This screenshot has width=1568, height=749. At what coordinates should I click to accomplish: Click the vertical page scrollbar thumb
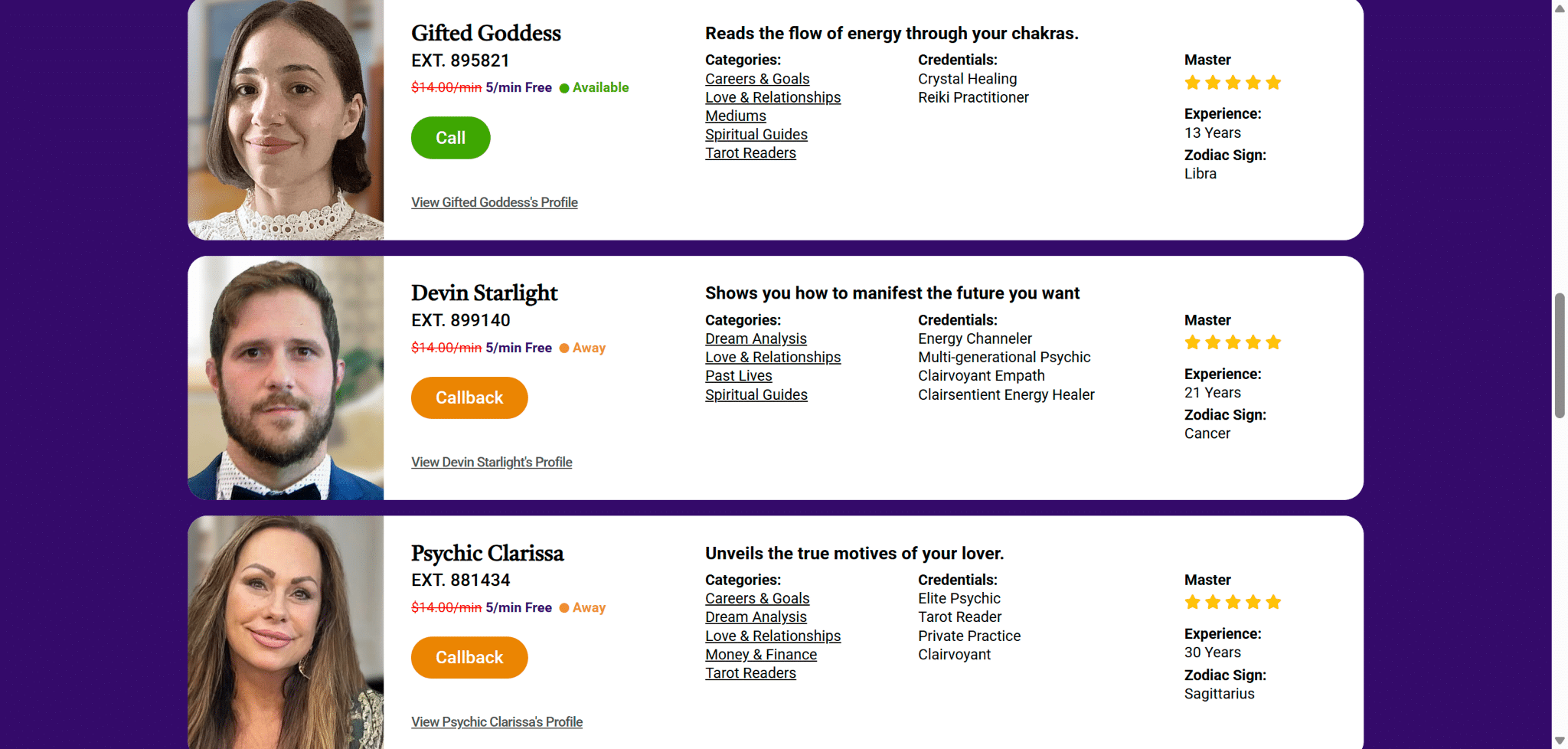pos(1560,355)
